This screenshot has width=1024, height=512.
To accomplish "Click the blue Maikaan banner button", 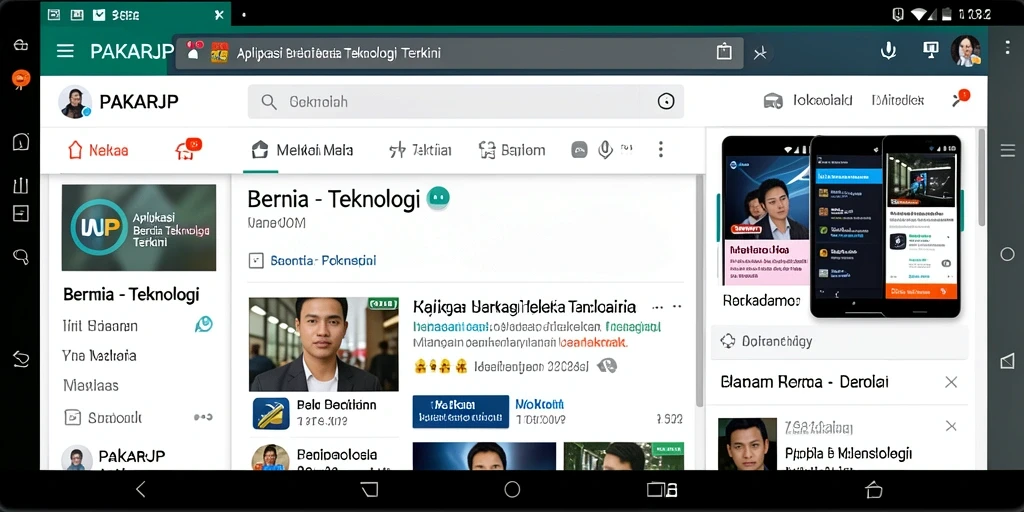I will (x=460, y=411).
